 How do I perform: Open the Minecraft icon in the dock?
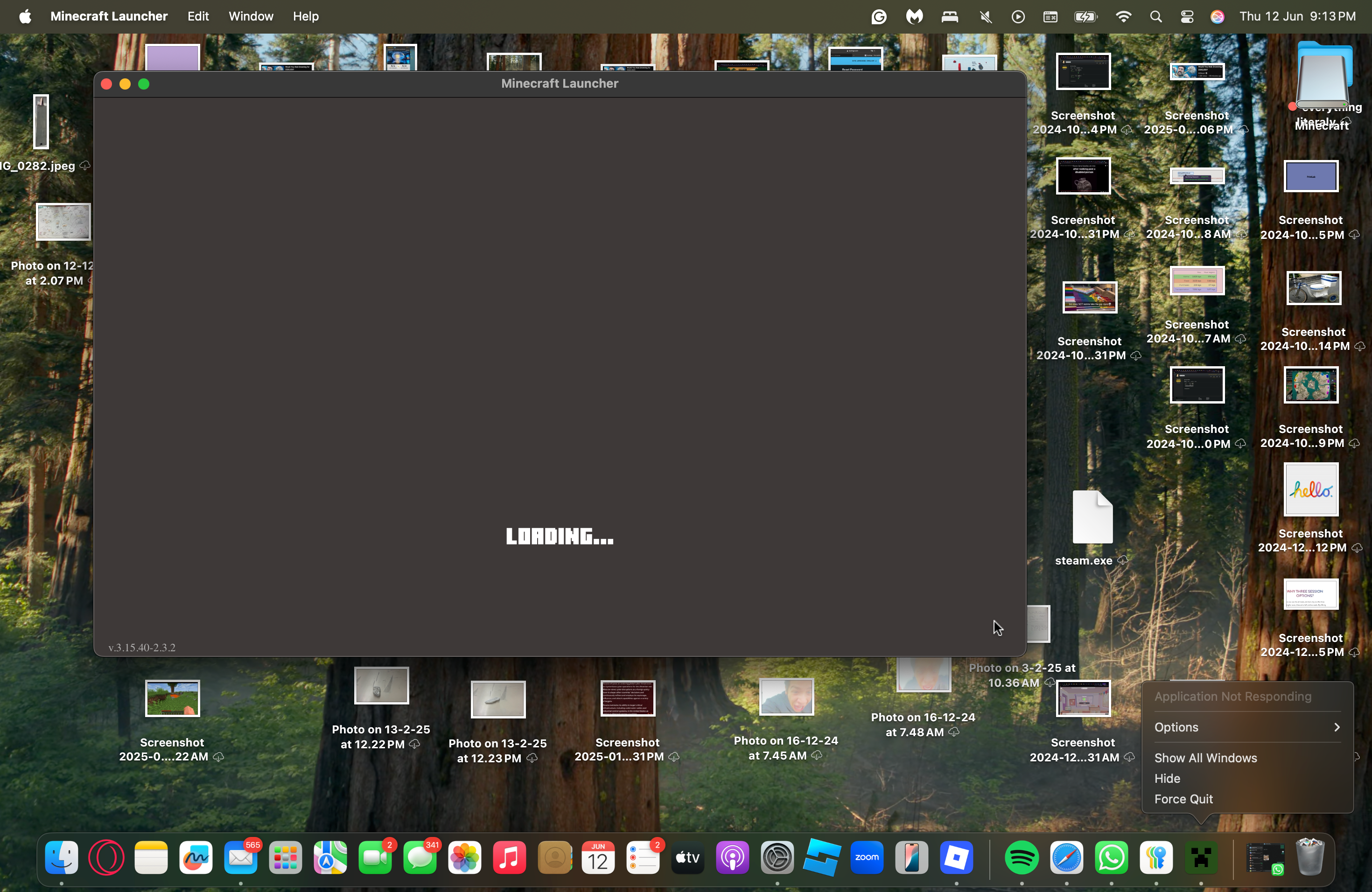click(x=1201, y=857)
